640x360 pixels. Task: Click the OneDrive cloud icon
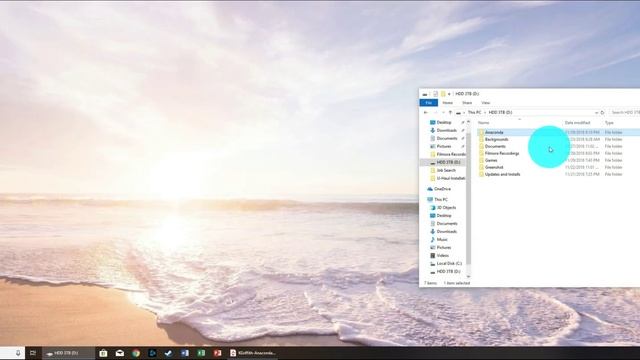click(429, 189)
